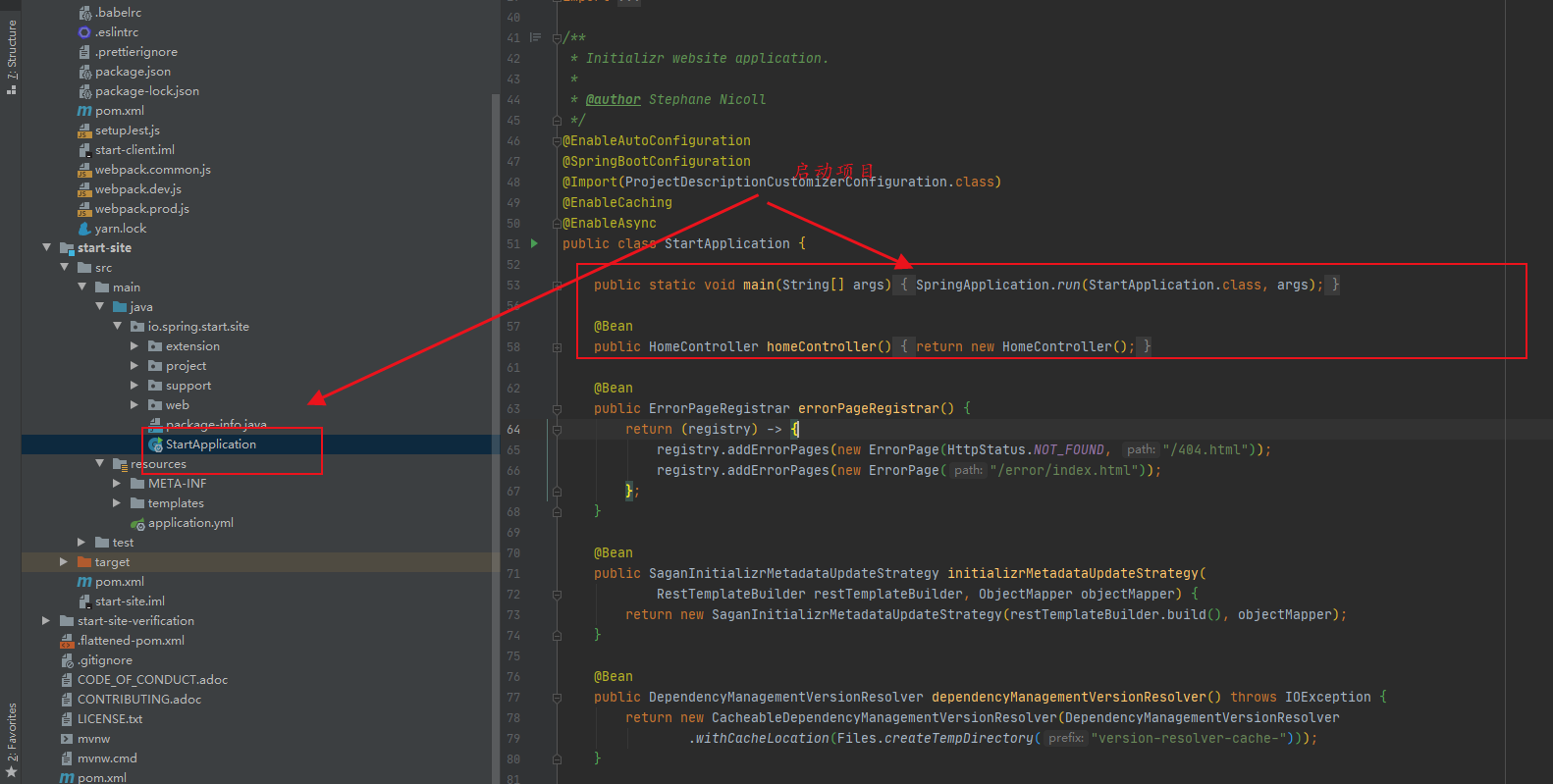This screenshot has width=1553, height=784.
Task: Click the mvnw script icon
Action: click(x=67, y=739)
